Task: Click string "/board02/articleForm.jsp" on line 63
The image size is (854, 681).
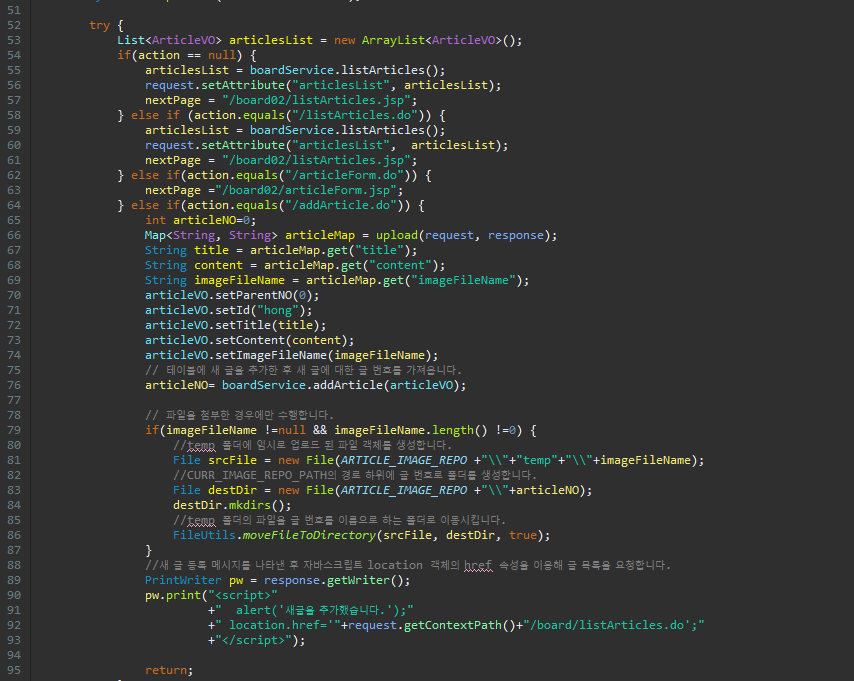Action: (306, 190)
